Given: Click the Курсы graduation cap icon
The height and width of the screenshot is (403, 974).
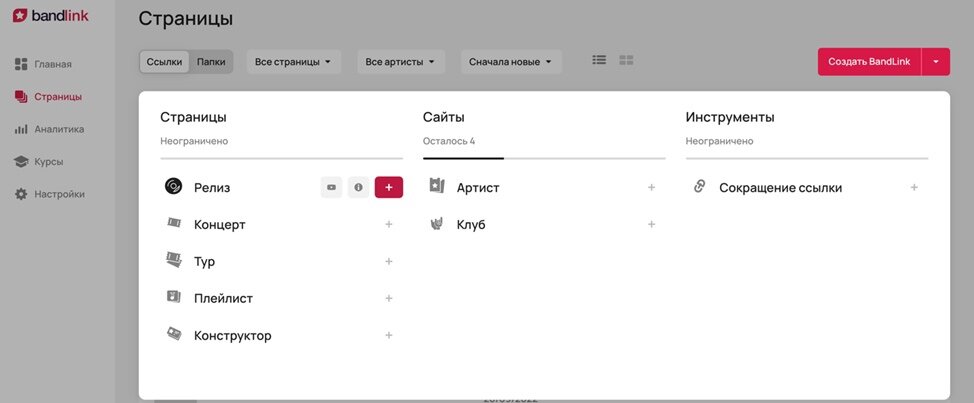Looking at the screenshot, I should click(21, 161).
